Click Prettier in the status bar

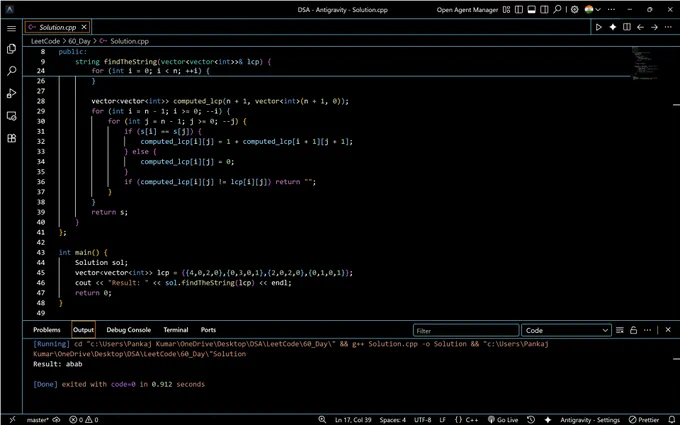pyautogui.click(x=644, y=420)
